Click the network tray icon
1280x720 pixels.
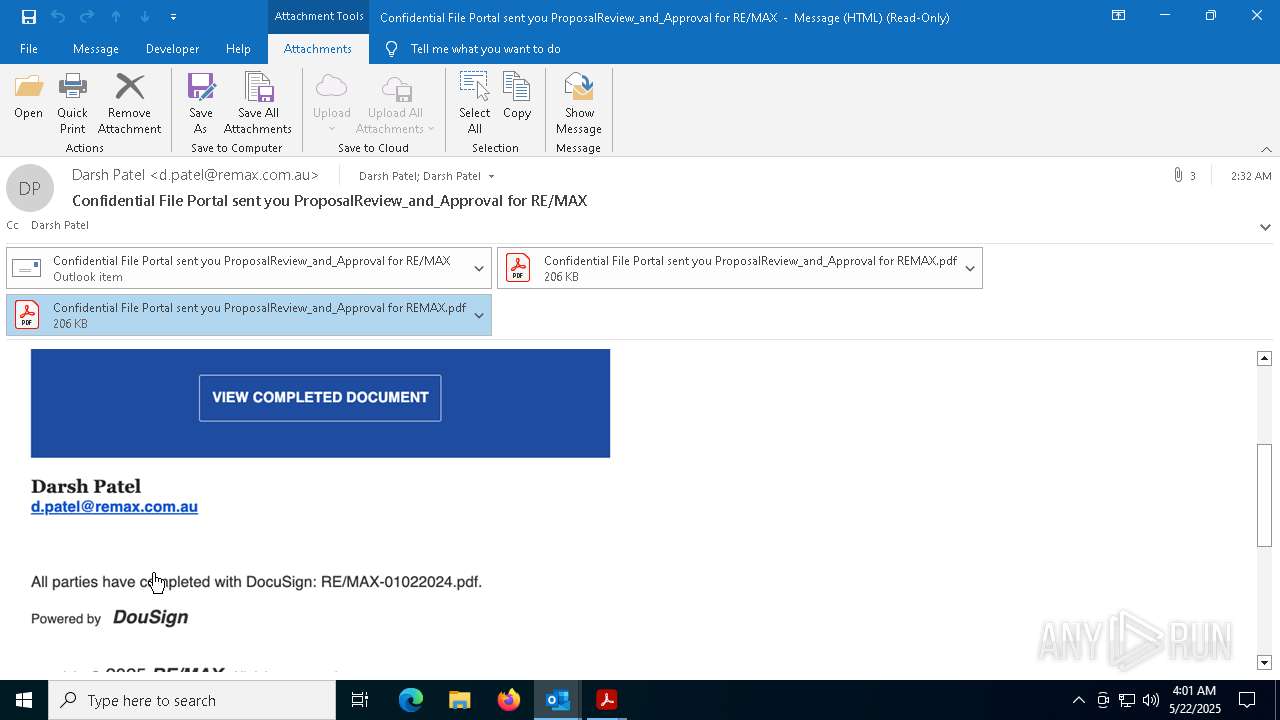[1127, 700]
